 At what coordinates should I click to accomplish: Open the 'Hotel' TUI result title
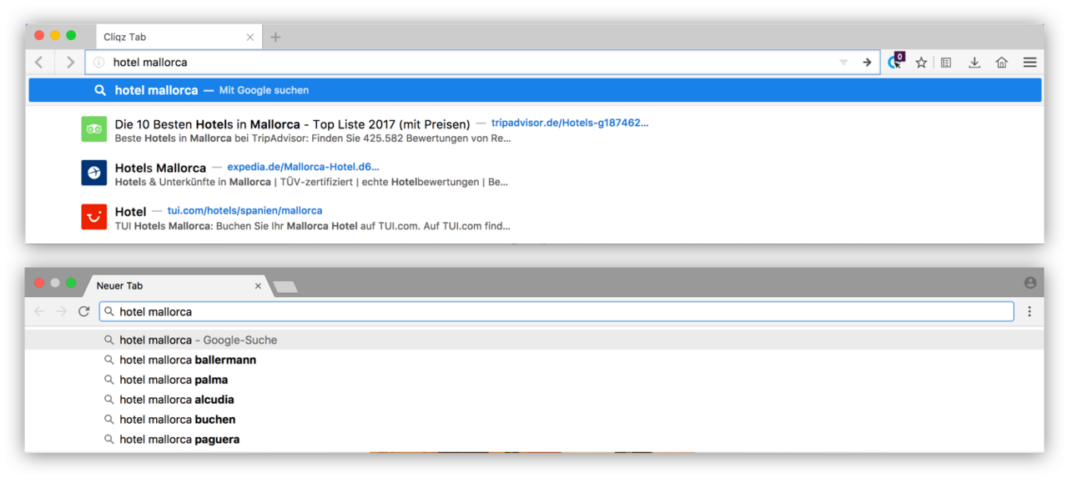pyautogui.click(x=130, y=211)
